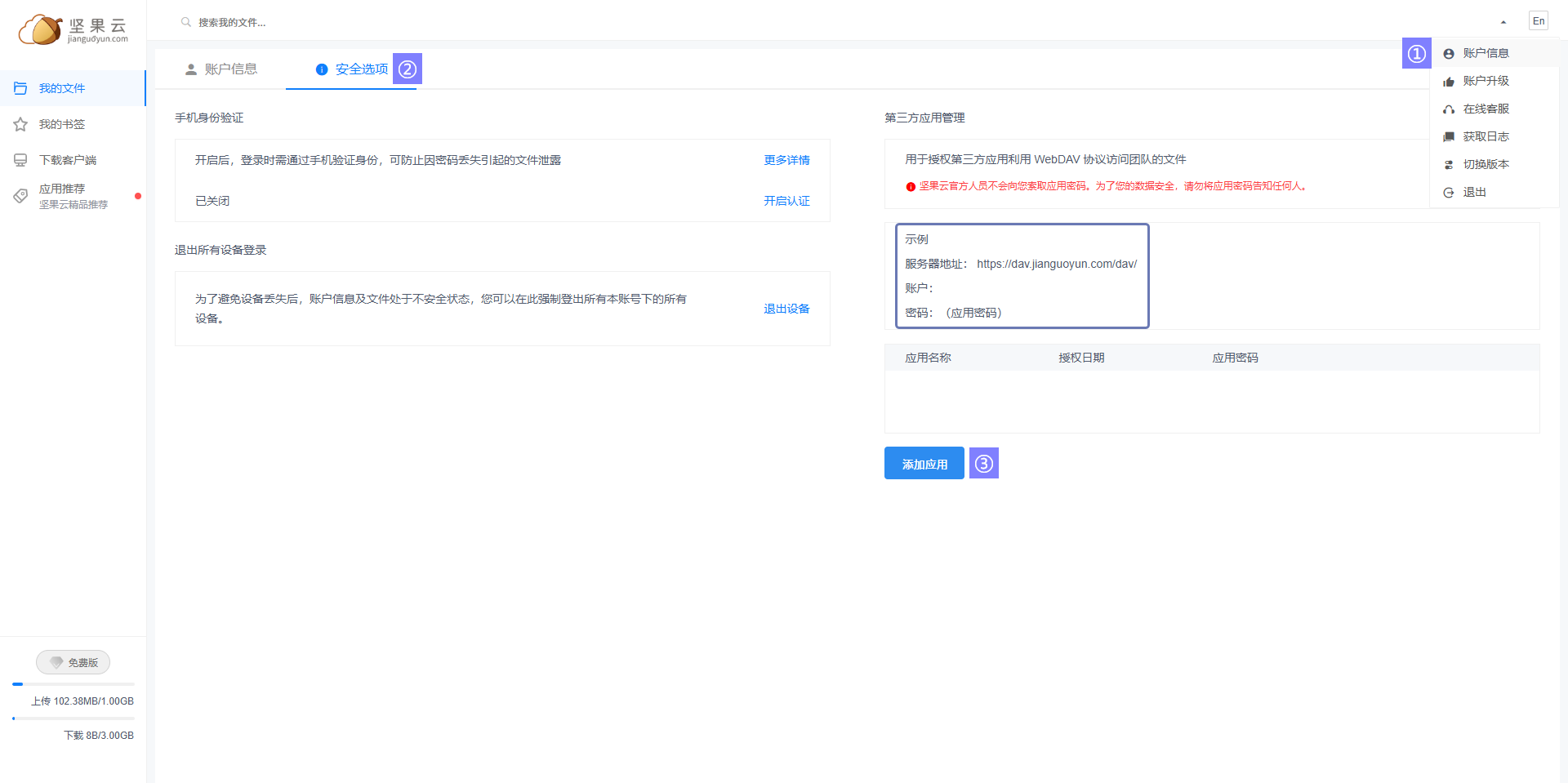The height and width of the screenshot is (783, 1568).
Task: Select 切换版本 in the account menu
Action: click(1486, 164)
